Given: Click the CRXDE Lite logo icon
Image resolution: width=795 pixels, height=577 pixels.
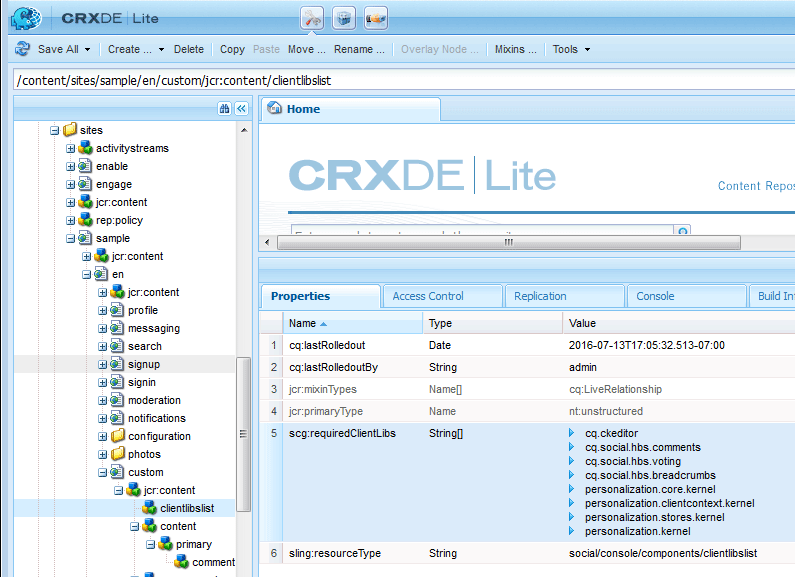Looking at the screenshot, I should [26, 18].
